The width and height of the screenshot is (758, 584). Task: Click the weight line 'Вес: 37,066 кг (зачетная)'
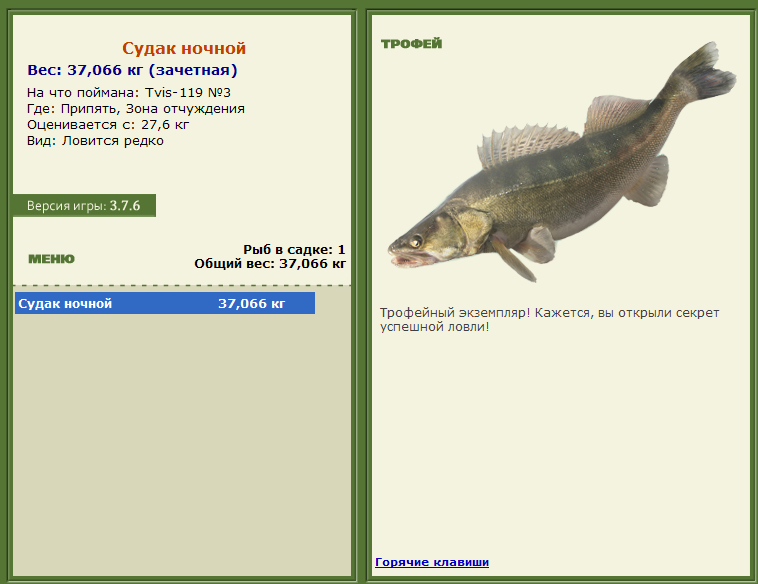tap(132, 70)
